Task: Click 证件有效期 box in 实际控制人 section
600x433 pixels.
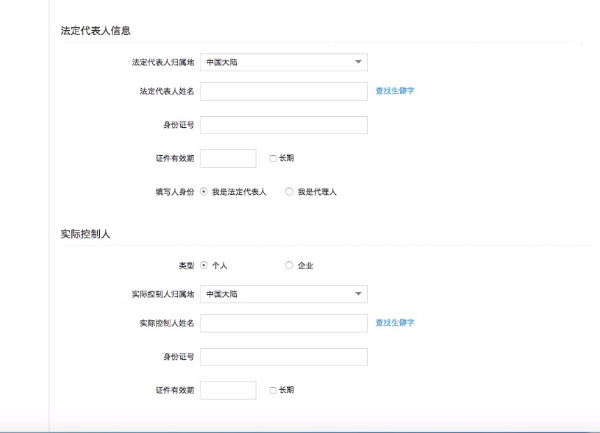Action: pyautogui.click(x=228, y=390)
